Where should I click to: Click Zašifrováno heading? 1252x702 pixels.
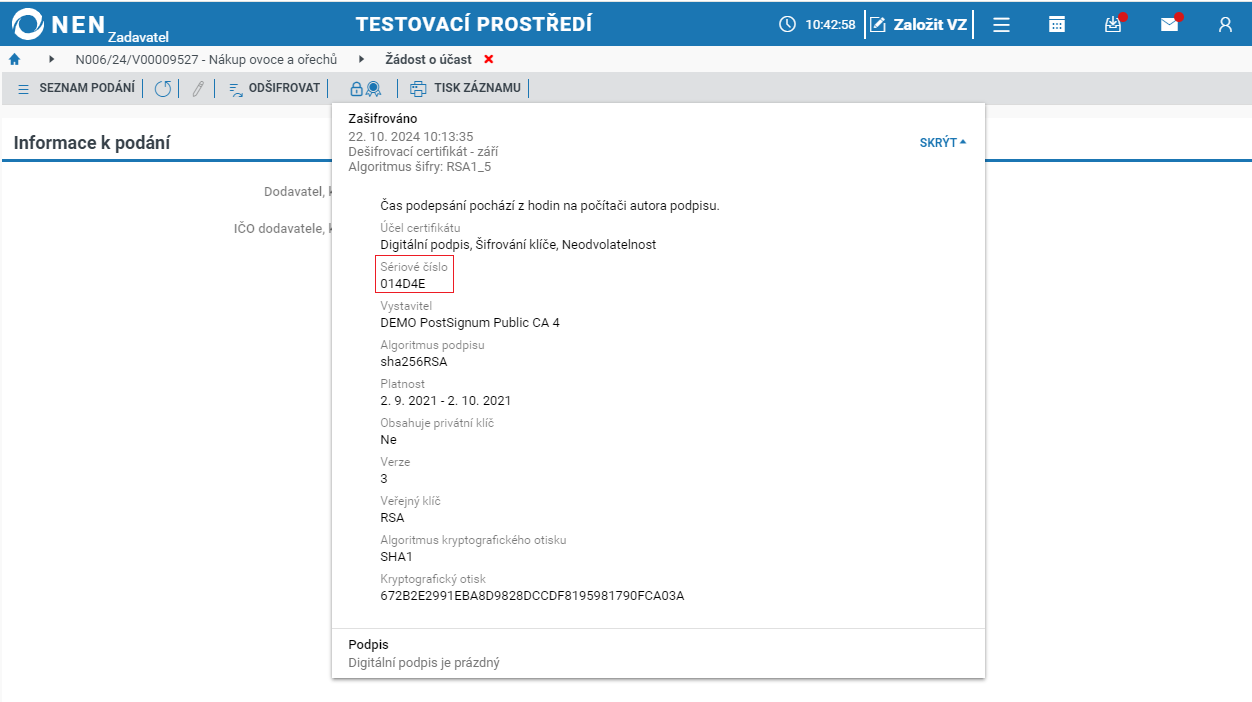click(383, 119)
